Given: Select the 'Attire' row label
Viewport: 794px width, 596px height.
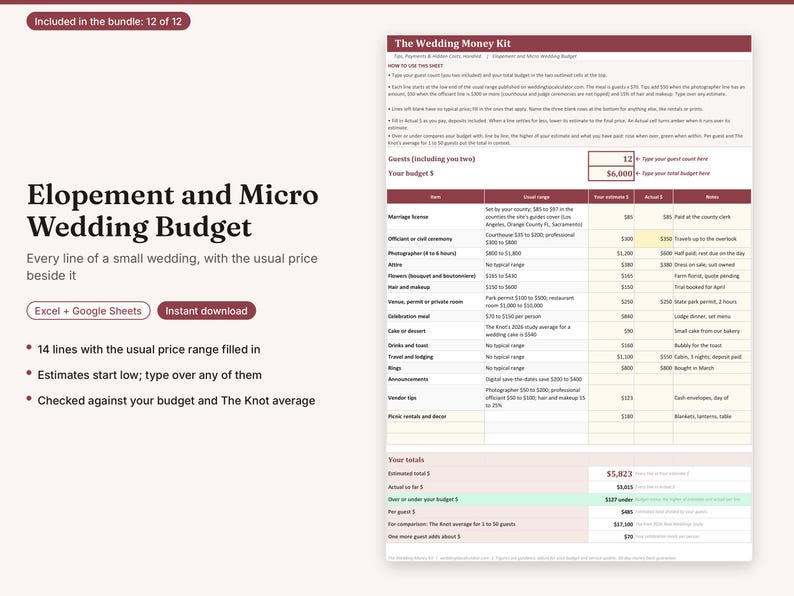Looking at the screenshot, I should click(395, 265).
